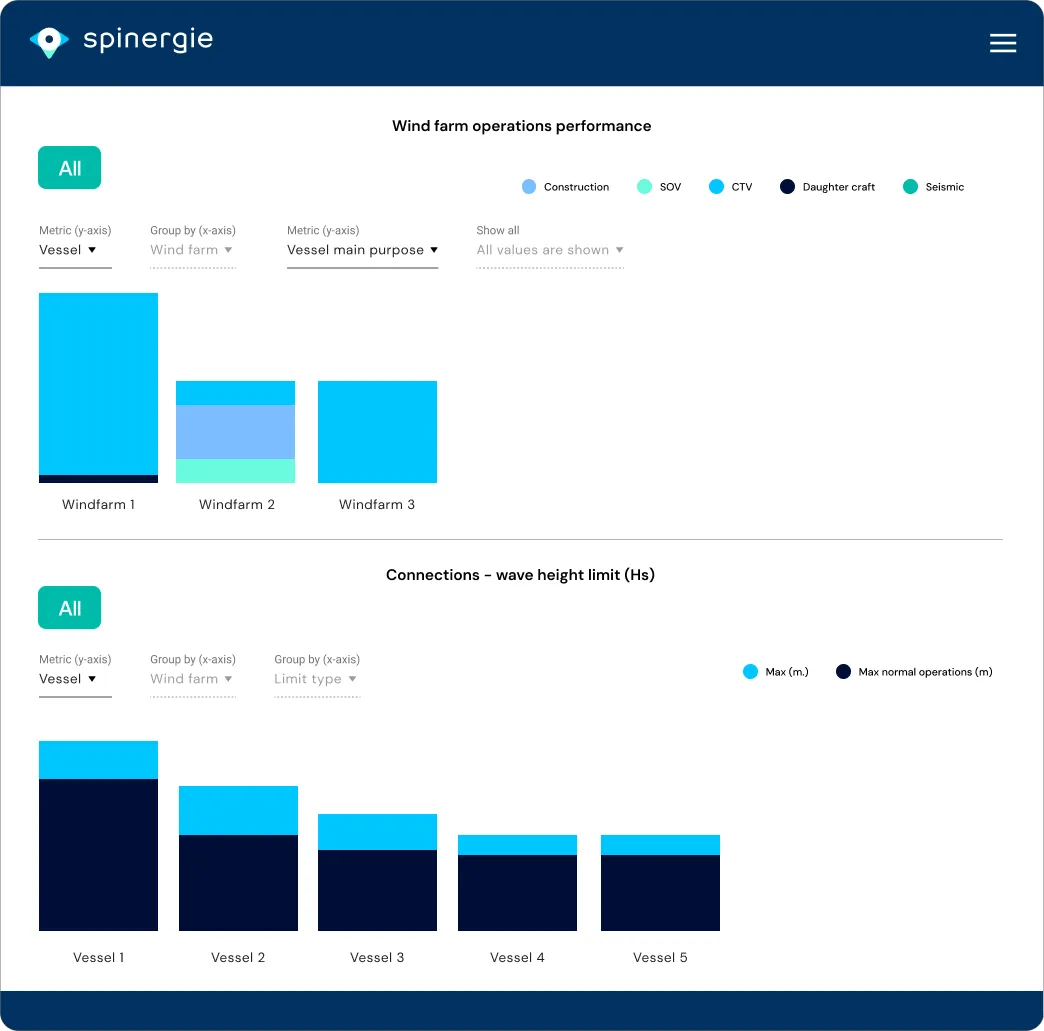1044x1031 pixels.
Task: Open the Vessel metric dropdown in the Connections chart
Action: point(75,679)
